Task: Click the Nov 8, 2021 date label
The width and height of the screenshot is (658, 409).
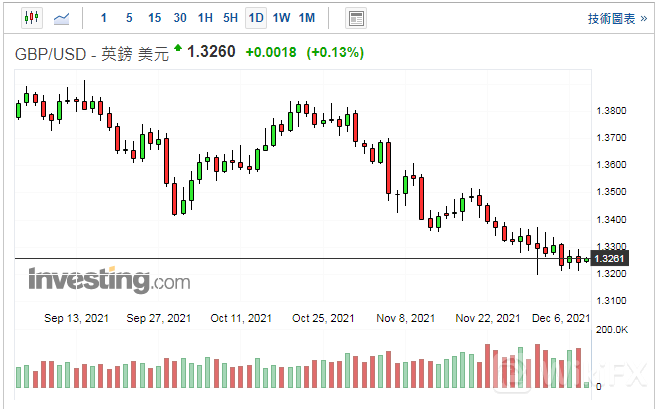Action: (406, 318)
